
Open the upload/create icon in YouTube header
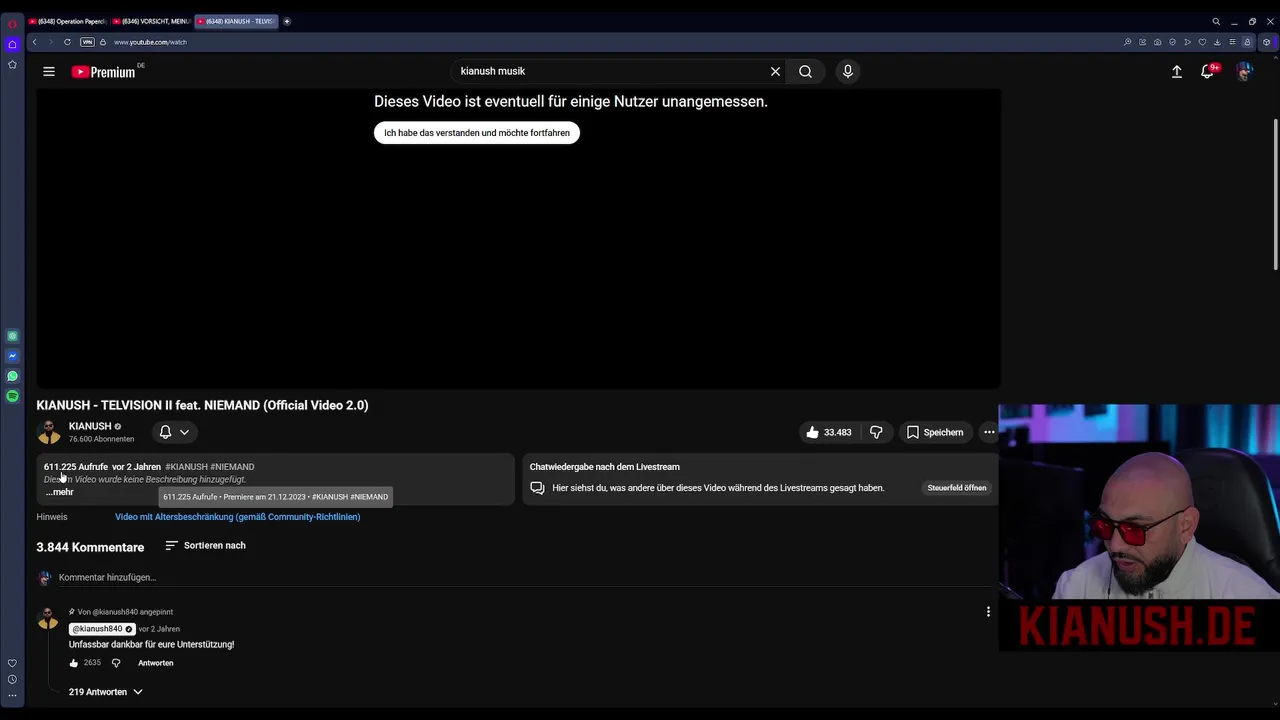(1177, 71)
